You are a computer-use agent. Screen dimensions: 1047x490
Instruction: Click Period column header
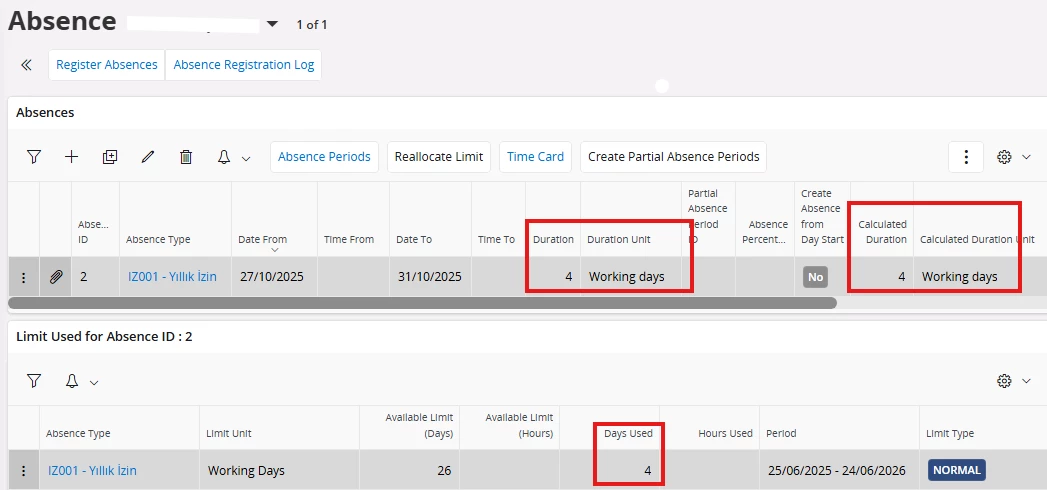pyautogui.click(x=781, y=433)
